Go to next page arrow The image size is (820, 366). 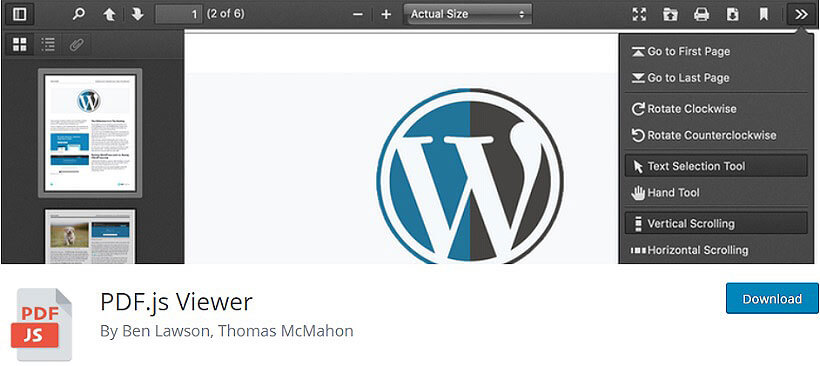[138, 14]
